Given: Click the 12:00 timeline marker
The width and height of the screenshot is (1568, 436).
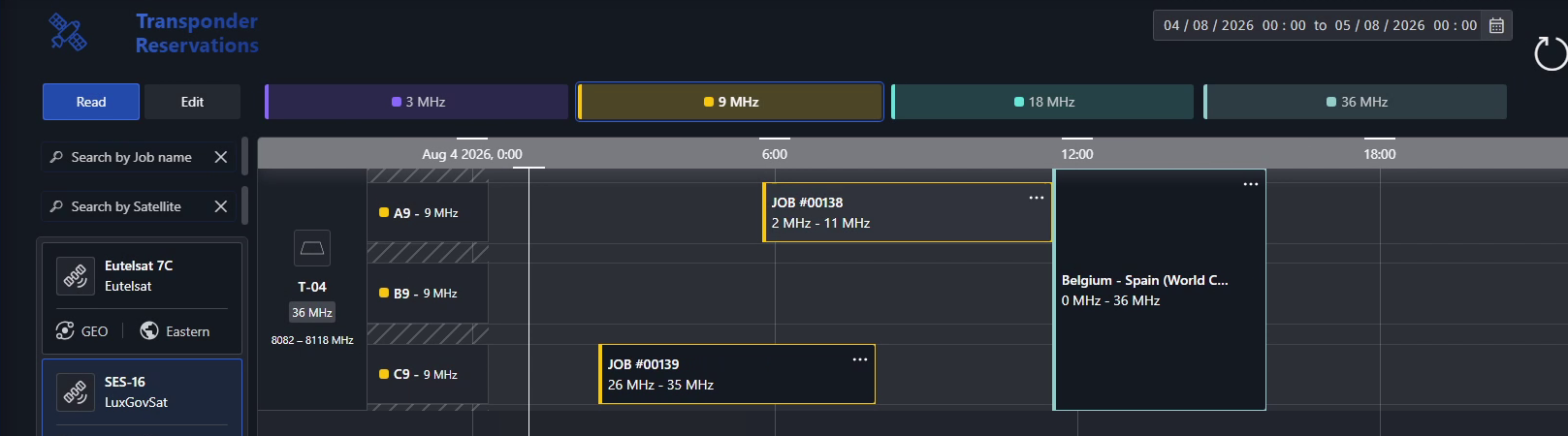Looking at the screenshot, I should click(1077, 154).
